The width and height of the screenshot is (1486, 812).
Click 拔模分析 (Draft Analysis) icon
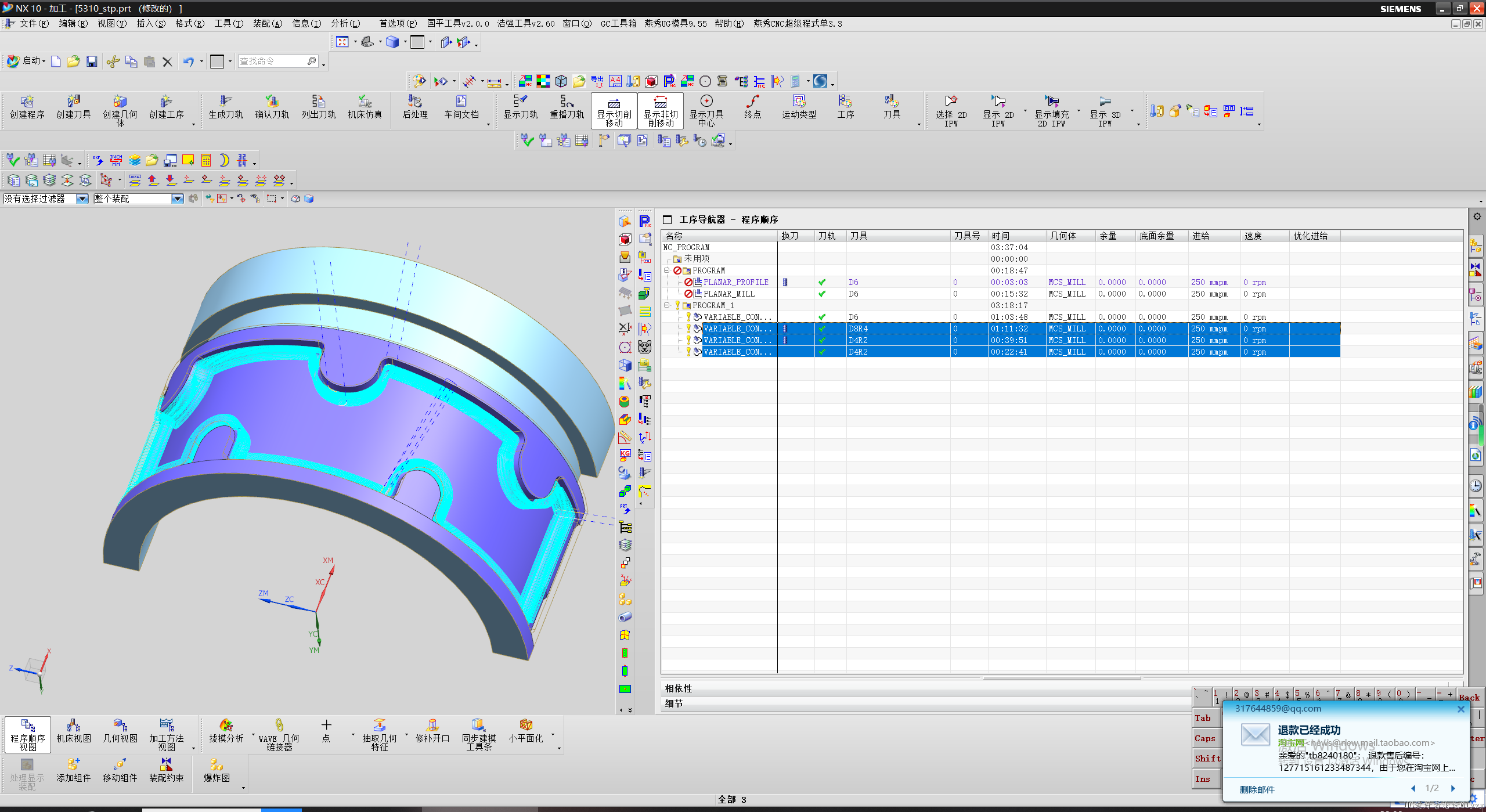pyautogui.click(x=226, y=731)
